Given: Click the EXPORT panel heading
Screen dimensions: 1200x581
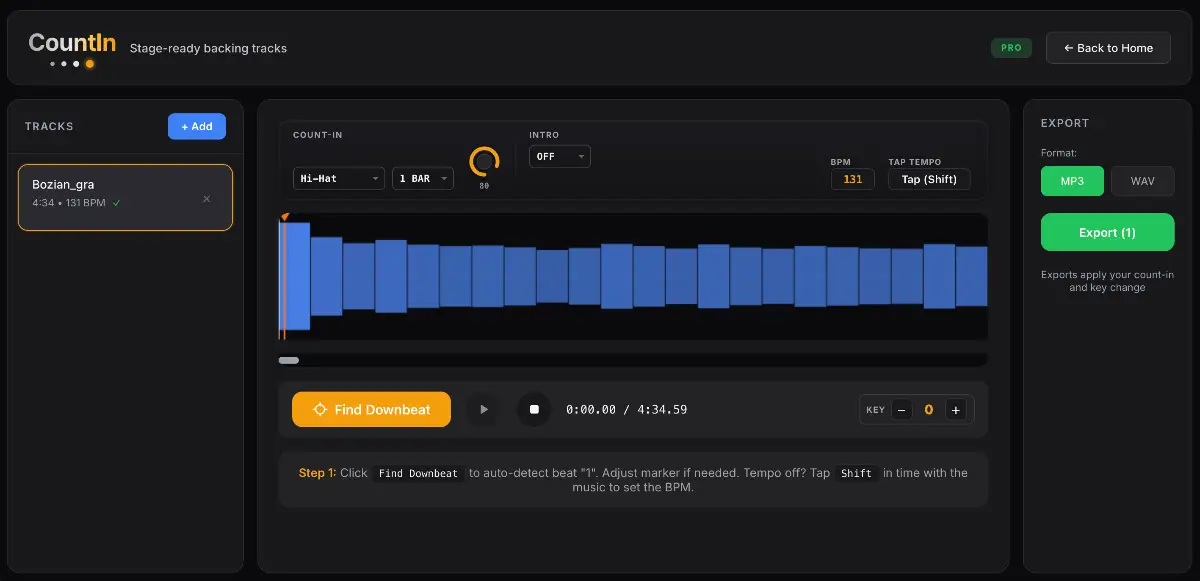Looking at the screenshot, I should [1065, 123].
